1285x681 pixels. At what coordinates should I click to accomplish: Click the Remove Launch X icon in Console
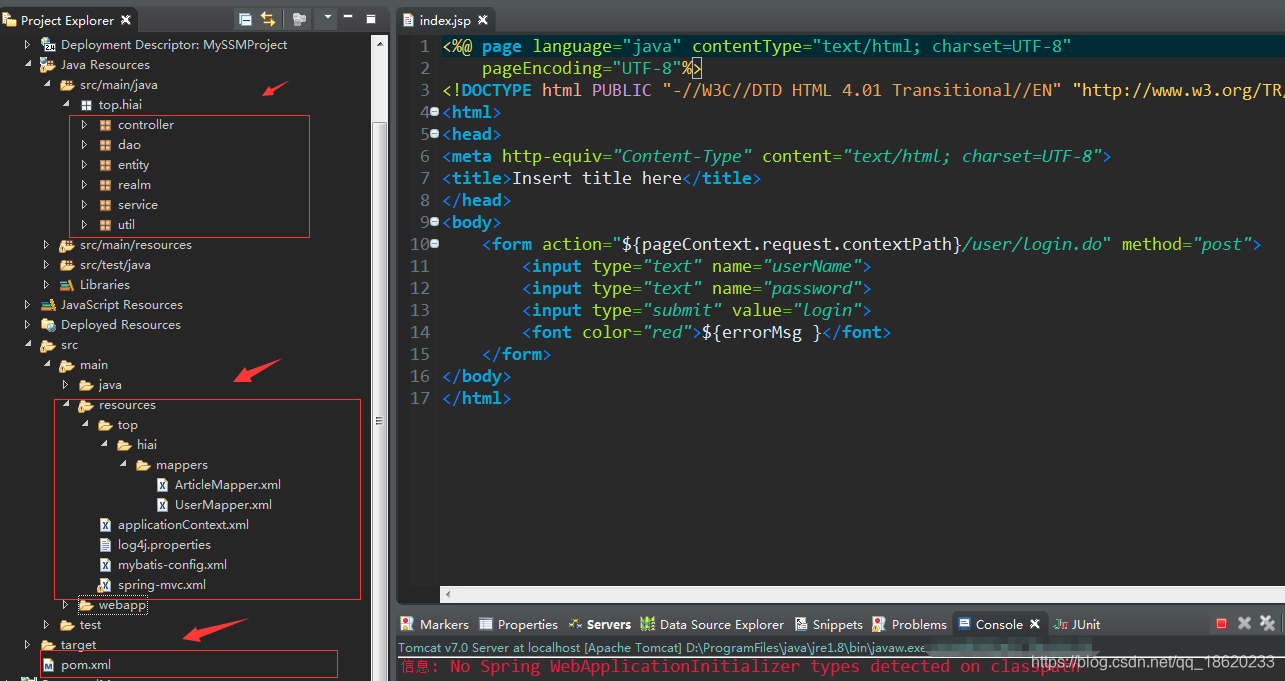1244,624
